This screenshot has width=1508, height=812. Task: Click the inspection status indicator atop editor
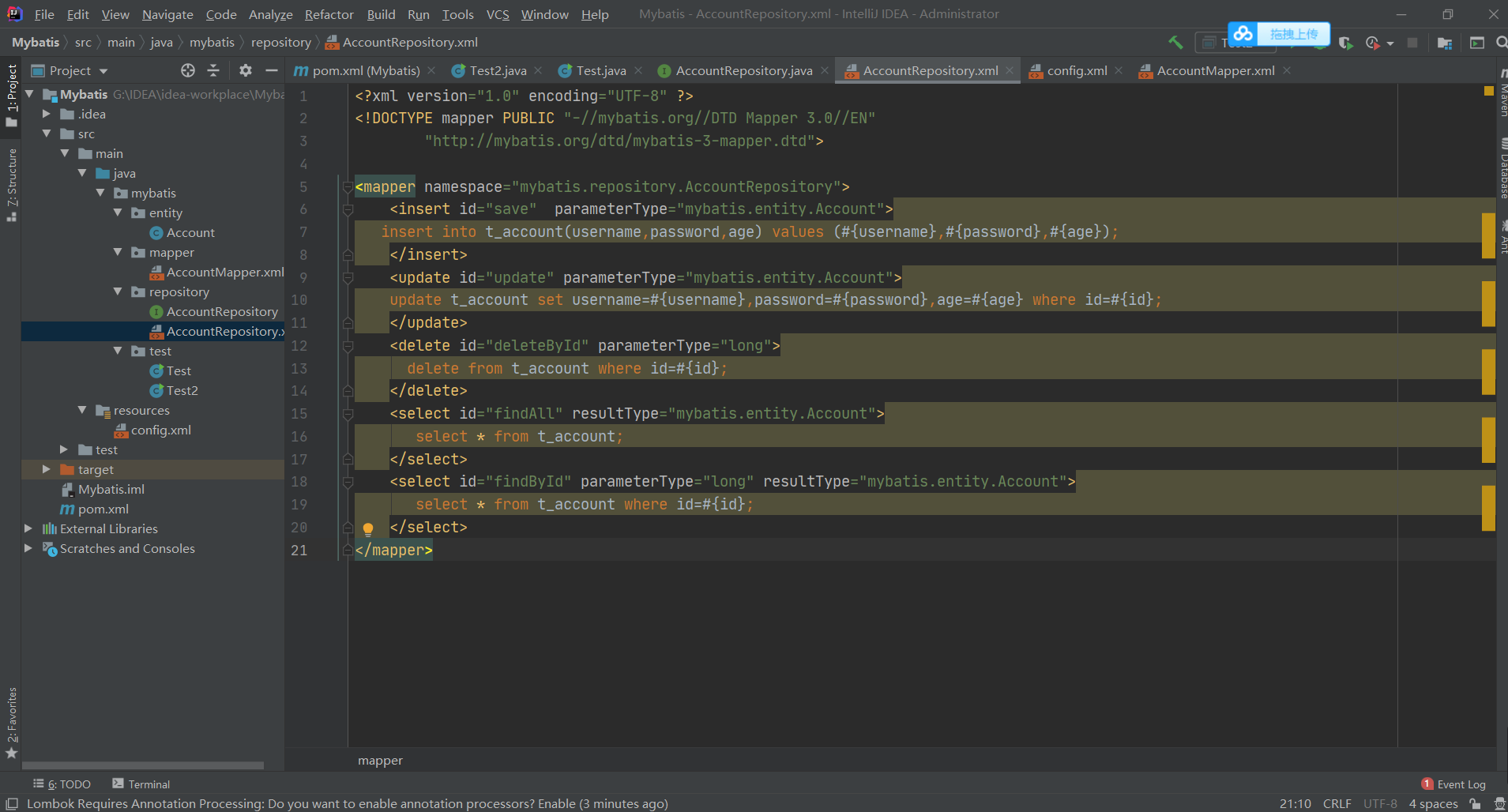(x=1489, y=92)
